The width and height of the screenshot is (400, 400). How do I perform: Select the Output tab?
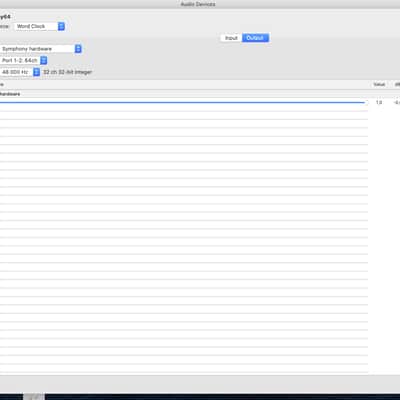coord(255,38)
